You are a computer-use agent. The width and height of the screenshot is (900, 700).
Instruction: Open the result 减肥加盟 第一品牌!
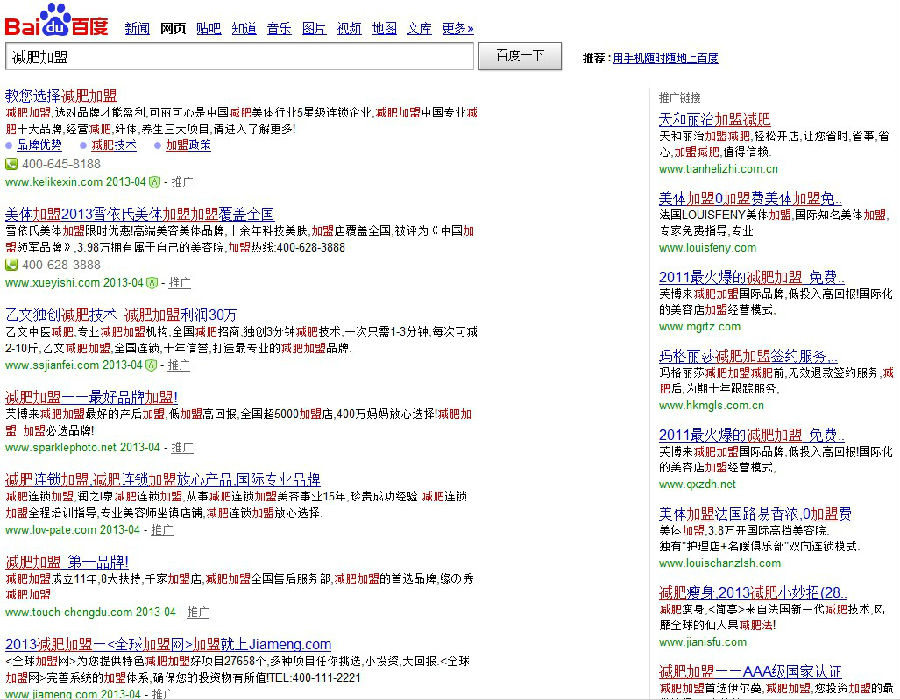coord(67,562)
